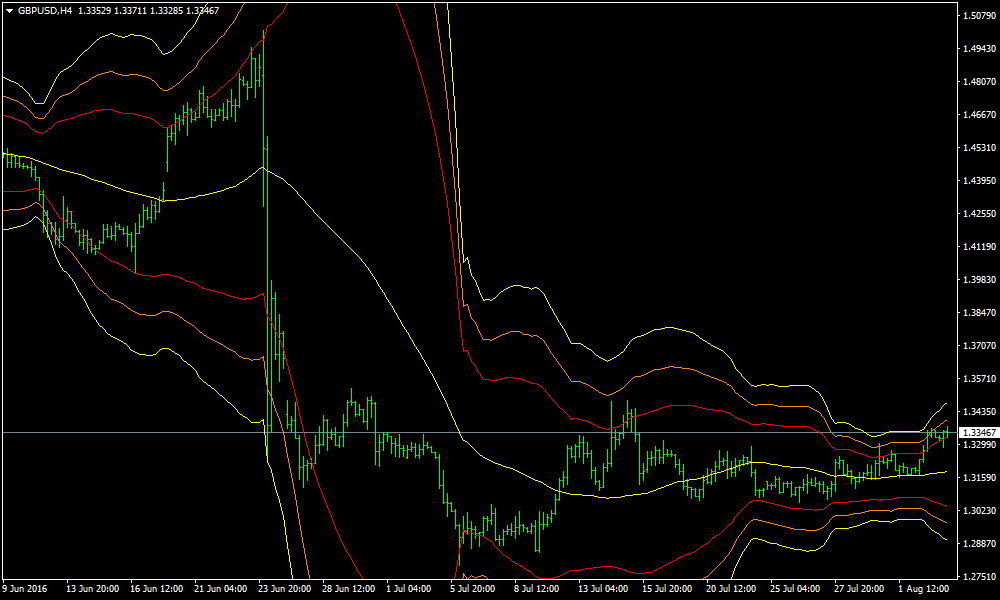Select the 1 Aug 12:00 time label
The height and width of the screenshot is (600, 1000).
click(925, 590)
